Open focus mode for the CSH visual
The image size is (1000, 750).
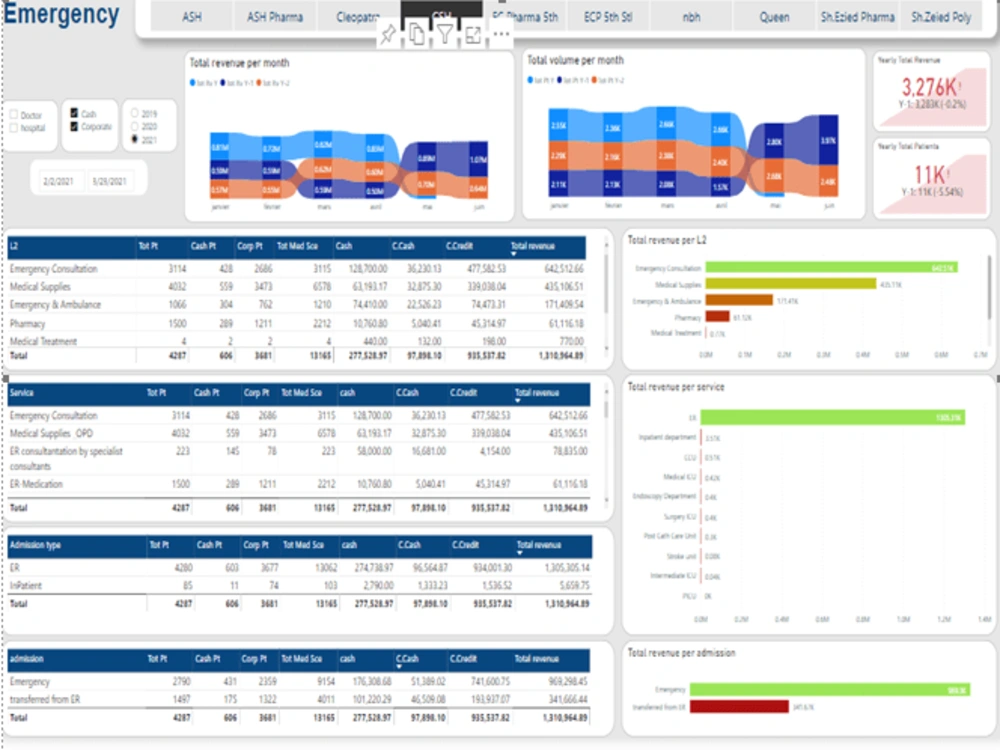coord(471,34)
